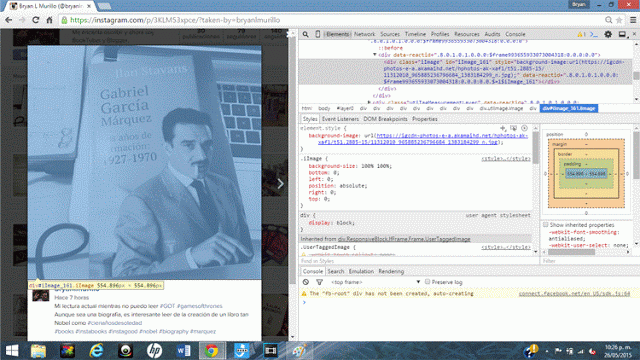Open the Network panel tab
This screenshot has height=360, width=640.
tap(364, 34)
